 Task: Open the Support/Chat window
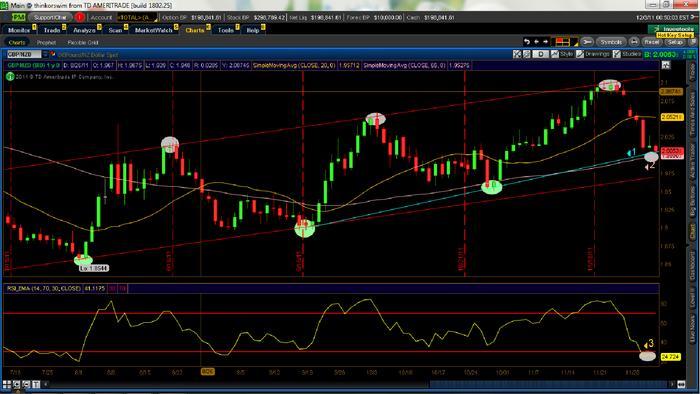(x=50, y=17)
